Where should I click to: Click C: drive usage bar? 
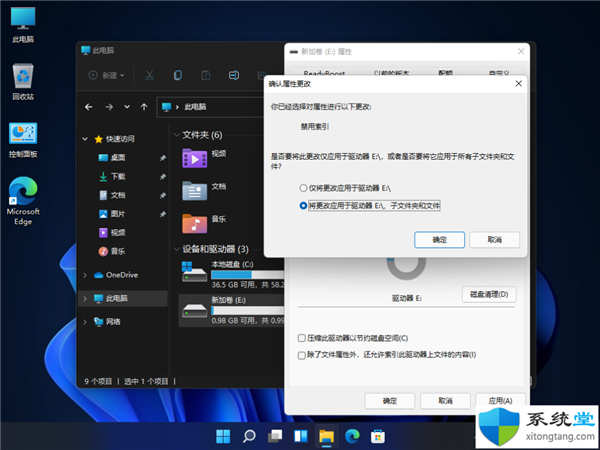coord(248,275)
